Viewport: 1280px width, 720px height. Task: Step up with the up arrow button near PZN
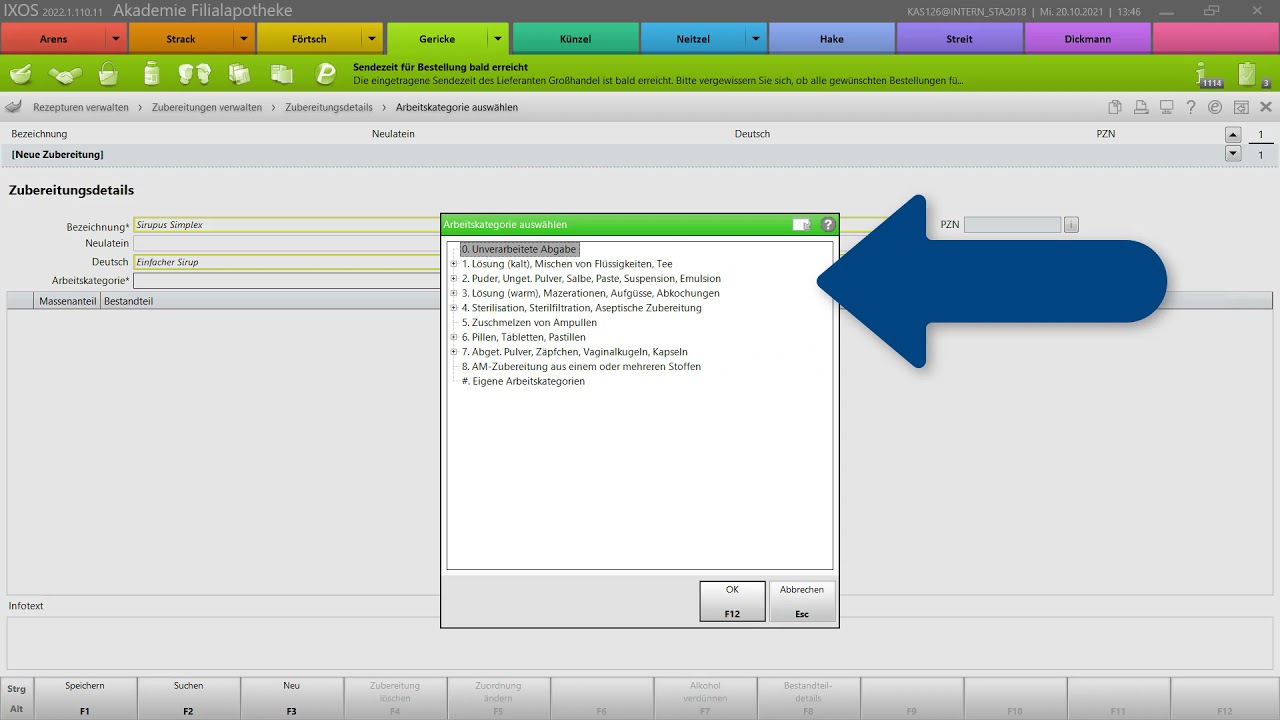(1233, 135)
